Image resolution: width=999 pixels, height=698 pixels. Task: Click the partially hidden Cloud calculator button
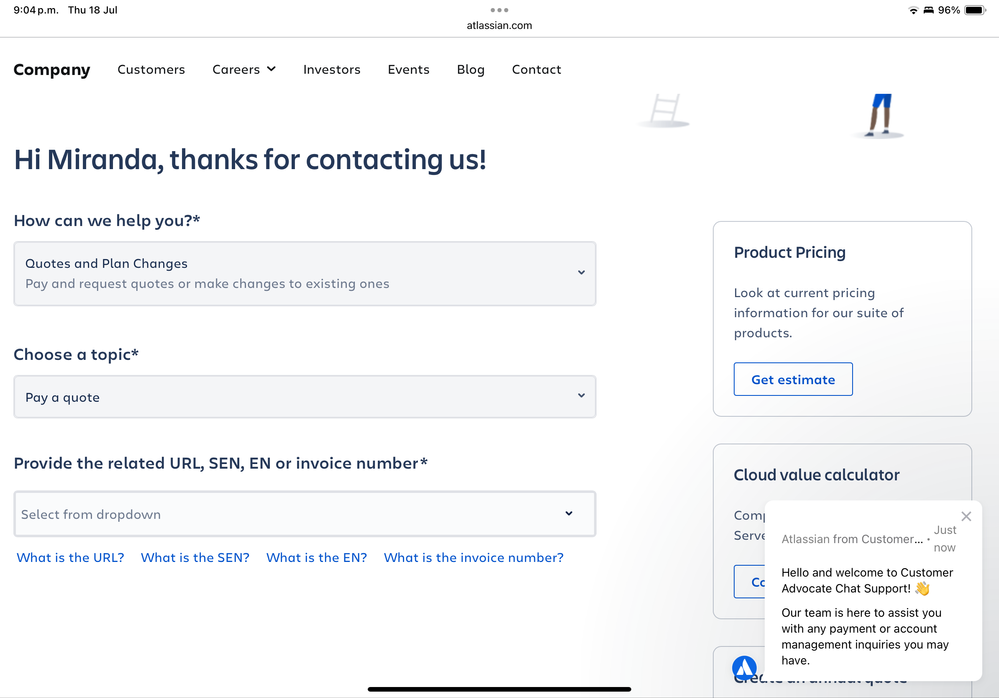pyautogui.click(x=750, y=581)
